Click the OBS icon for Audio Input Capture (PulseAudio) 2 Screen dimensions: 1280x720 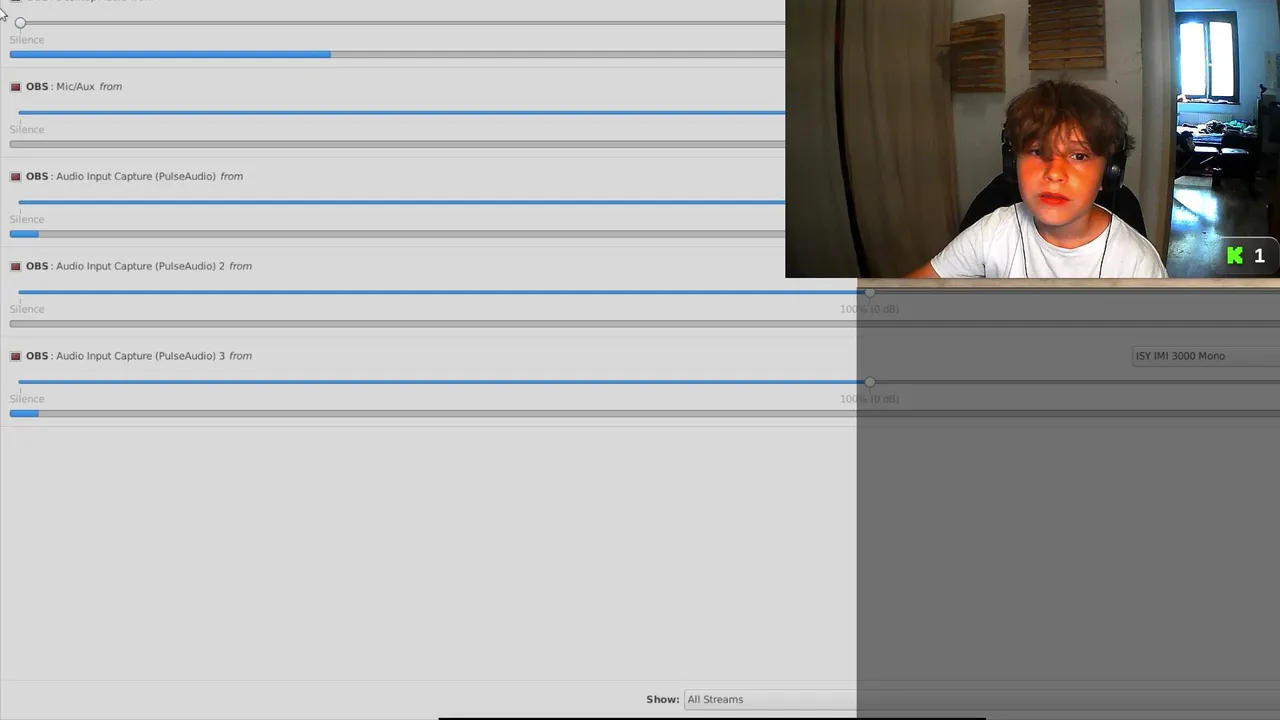pos(15,267)
